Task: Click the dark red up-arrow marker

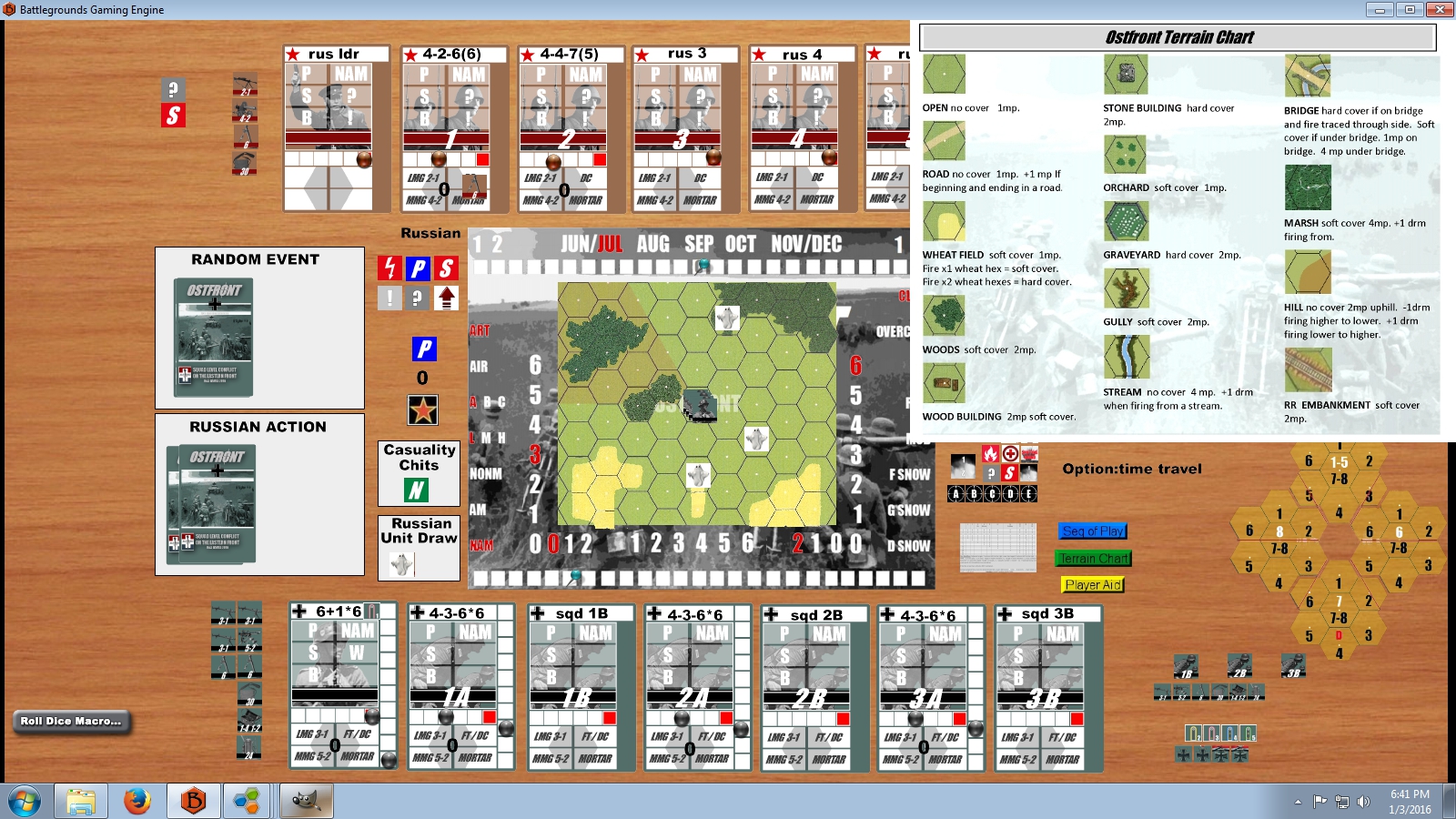Action: (x=446, y=298)
